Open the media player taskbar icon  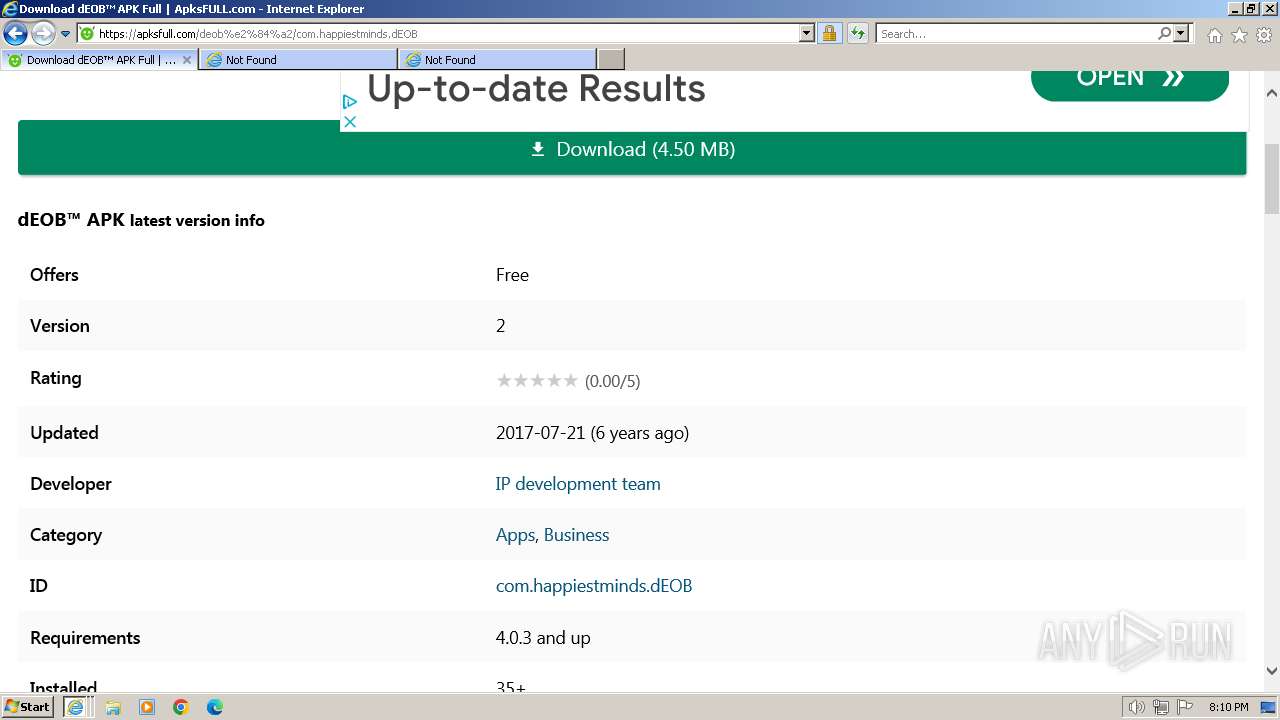[147, 707]
